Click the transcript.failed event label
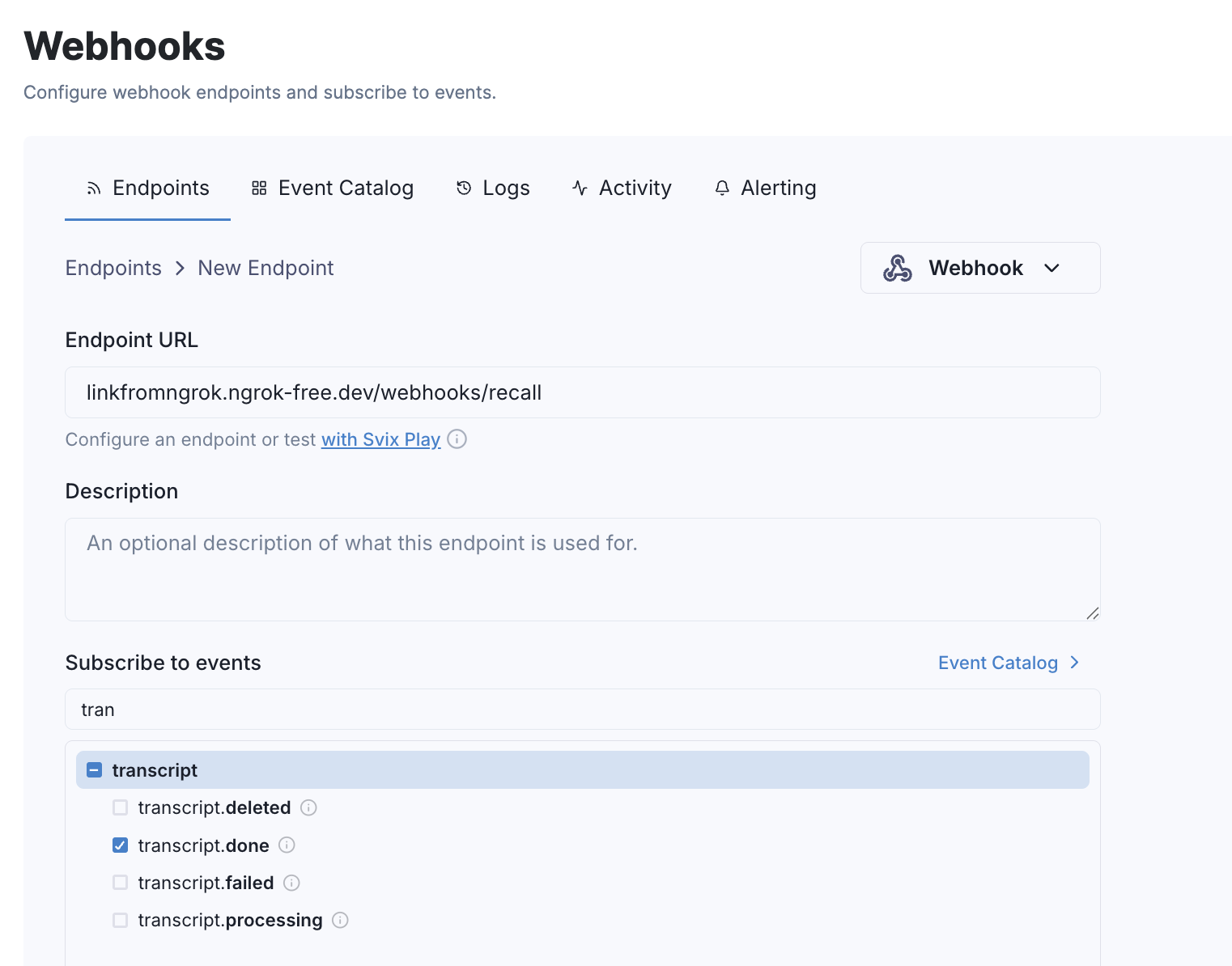The height and width of the screenshot is (966, 1232). 206,883
